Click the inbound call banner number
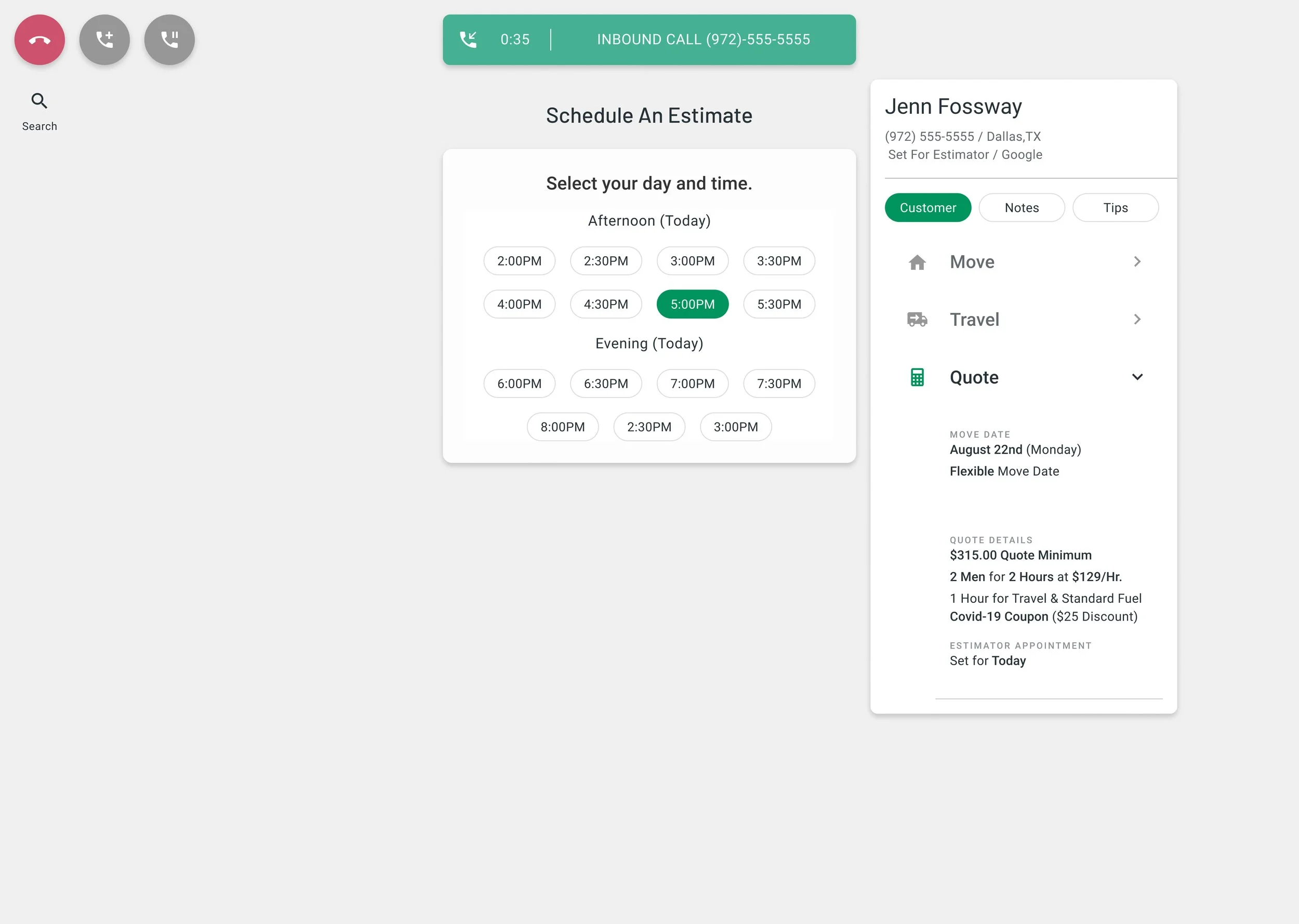This screenshot has width=1299, height=924. pyautogui.click(x=703, y=40)
